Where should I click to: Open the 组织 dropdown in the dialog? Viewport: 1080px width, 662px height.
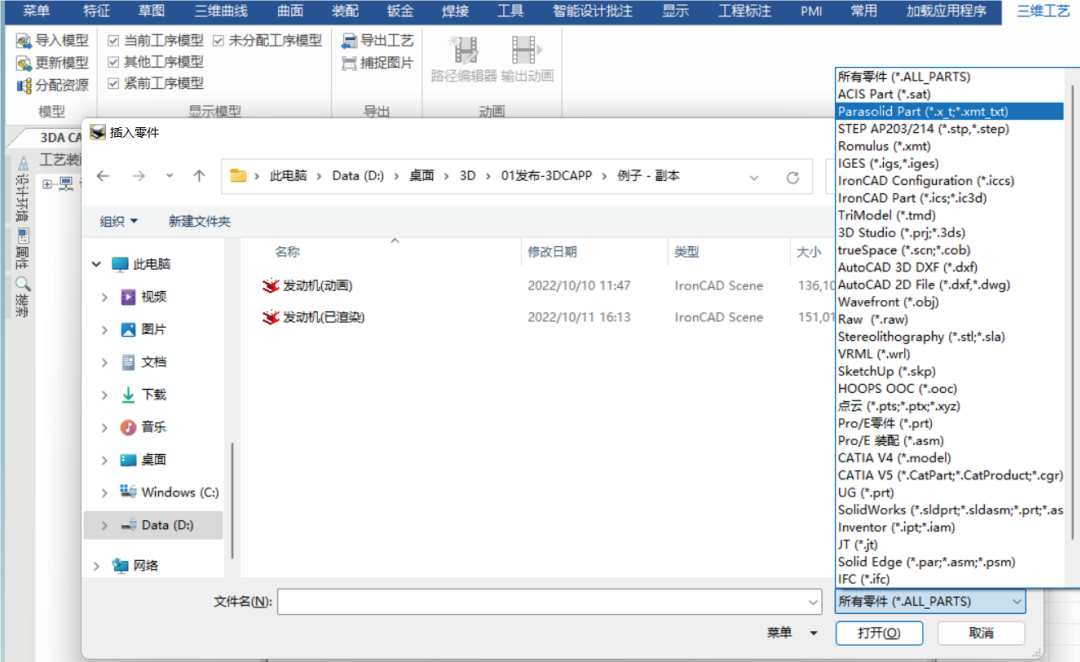pos(117,220)
